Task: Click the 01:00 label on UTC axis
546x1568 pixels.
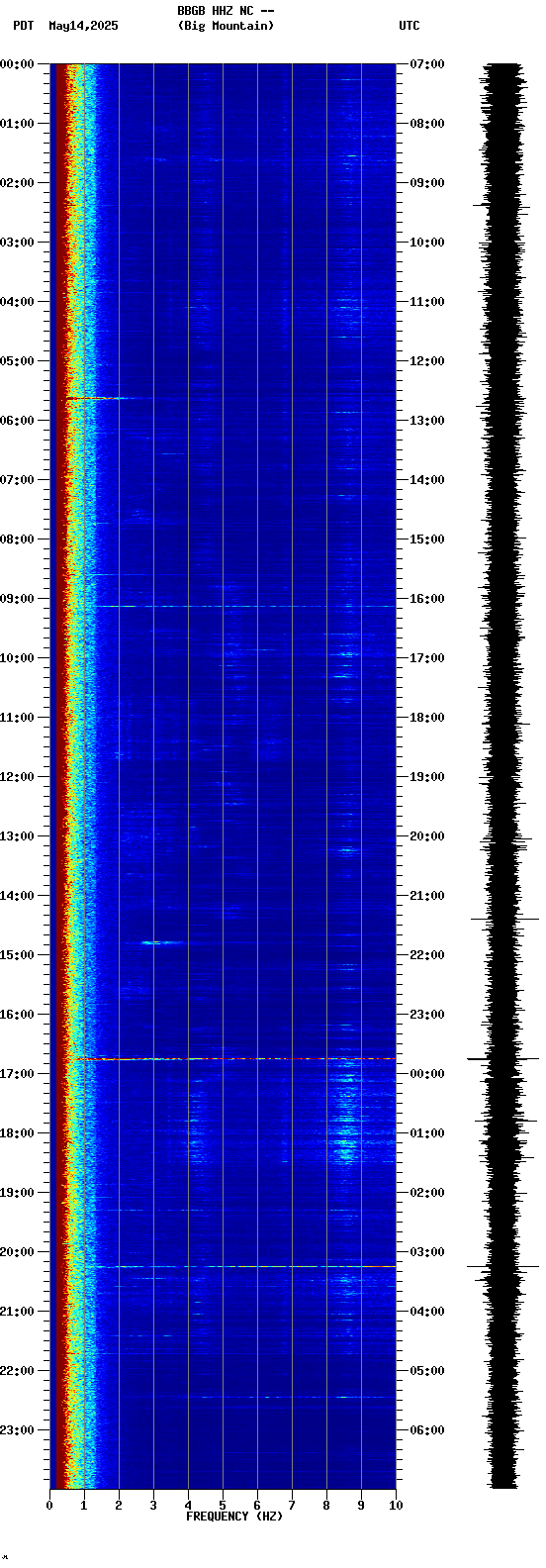Action: [x=427, y=1133]
